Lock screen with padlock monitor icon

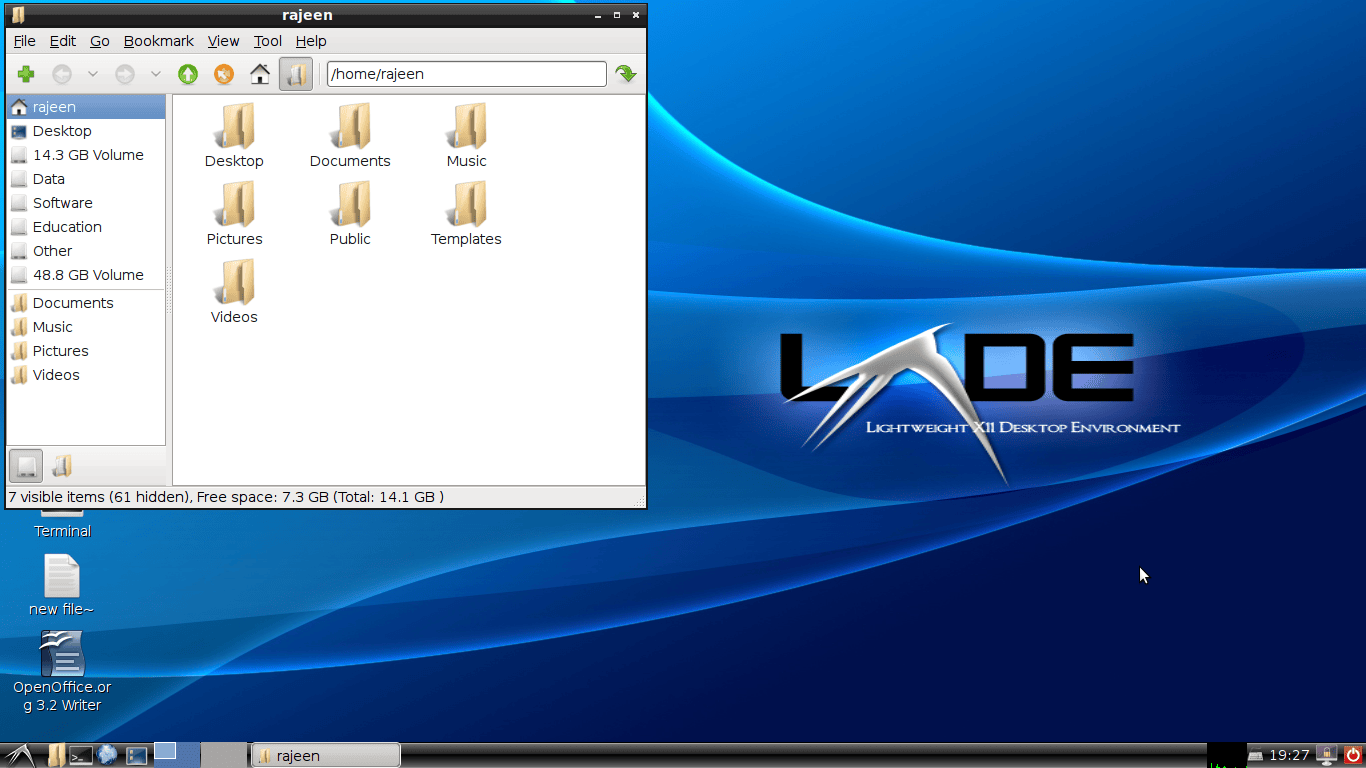1328,755
